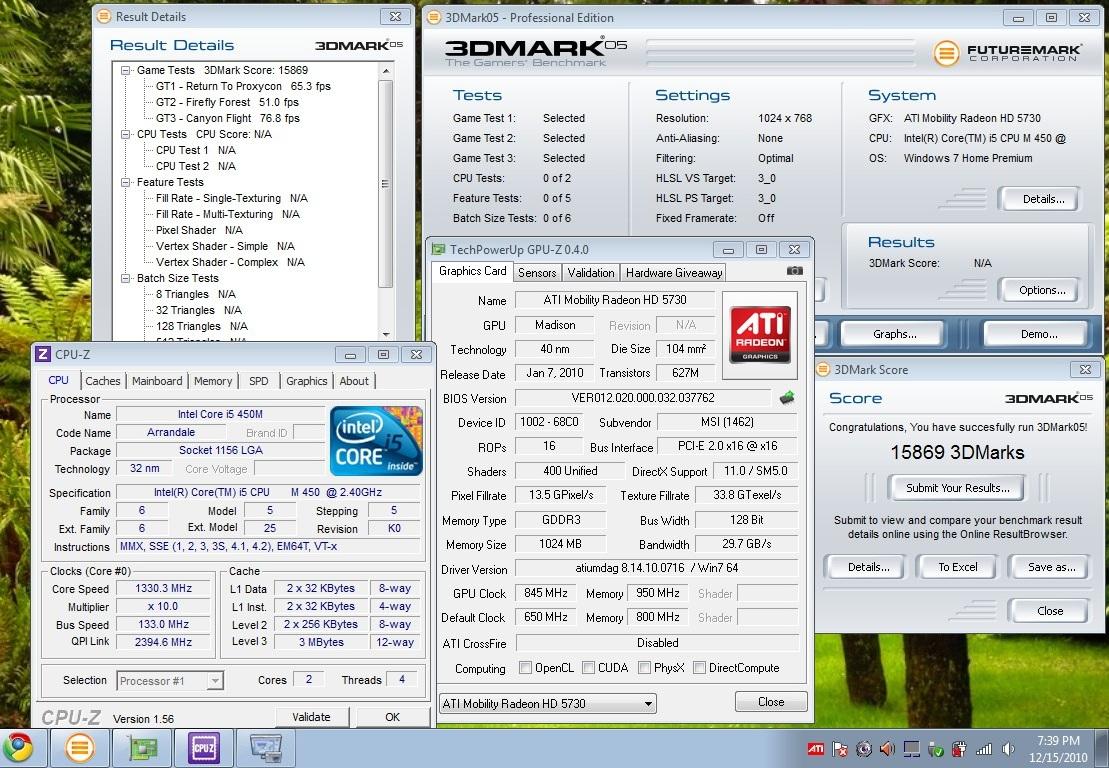Switch to 3DMark05 taskbar button
Image resolution: width=1109 pixels, height=768 pixels.
[x=80, y=748]
